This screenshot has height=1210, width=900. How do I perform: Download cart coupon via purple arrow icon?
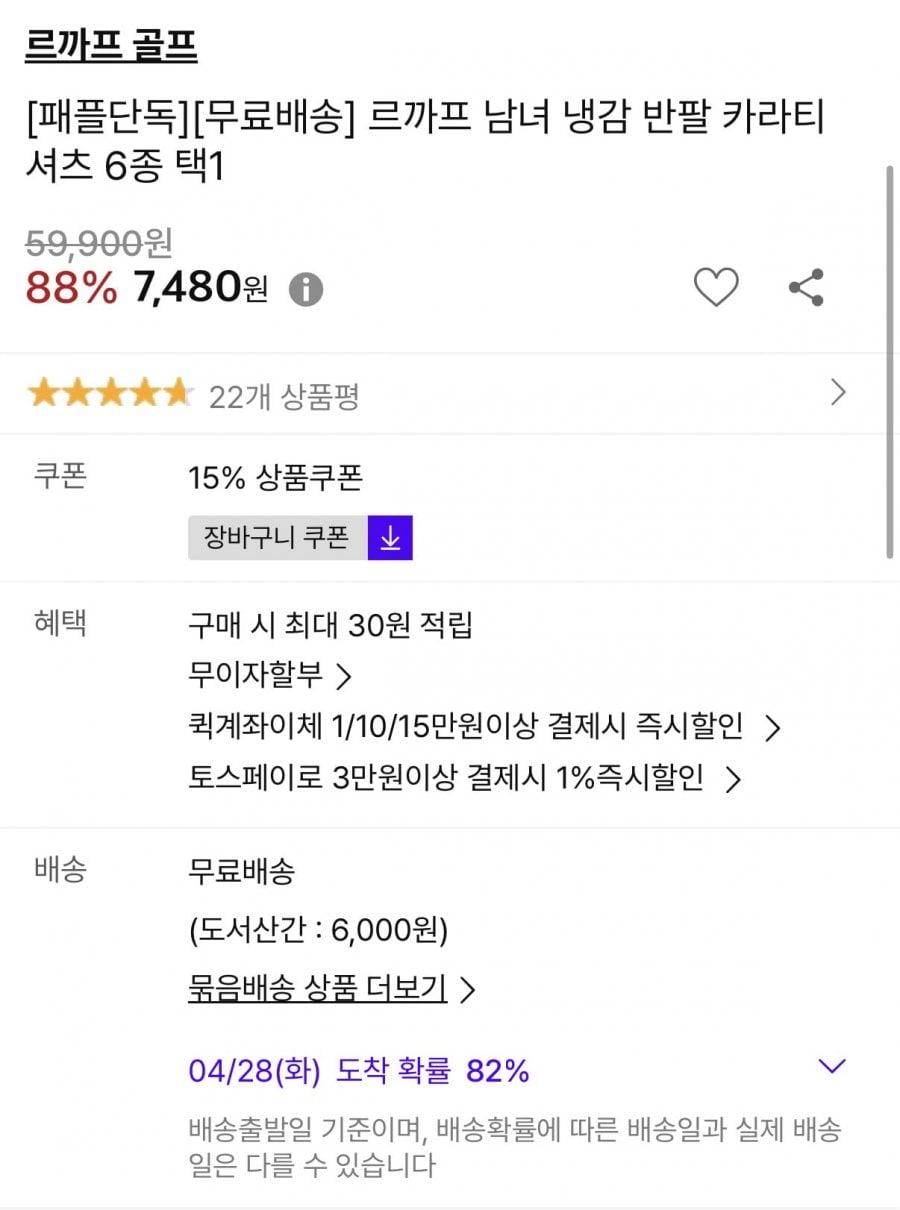click(x=390, y=538)
